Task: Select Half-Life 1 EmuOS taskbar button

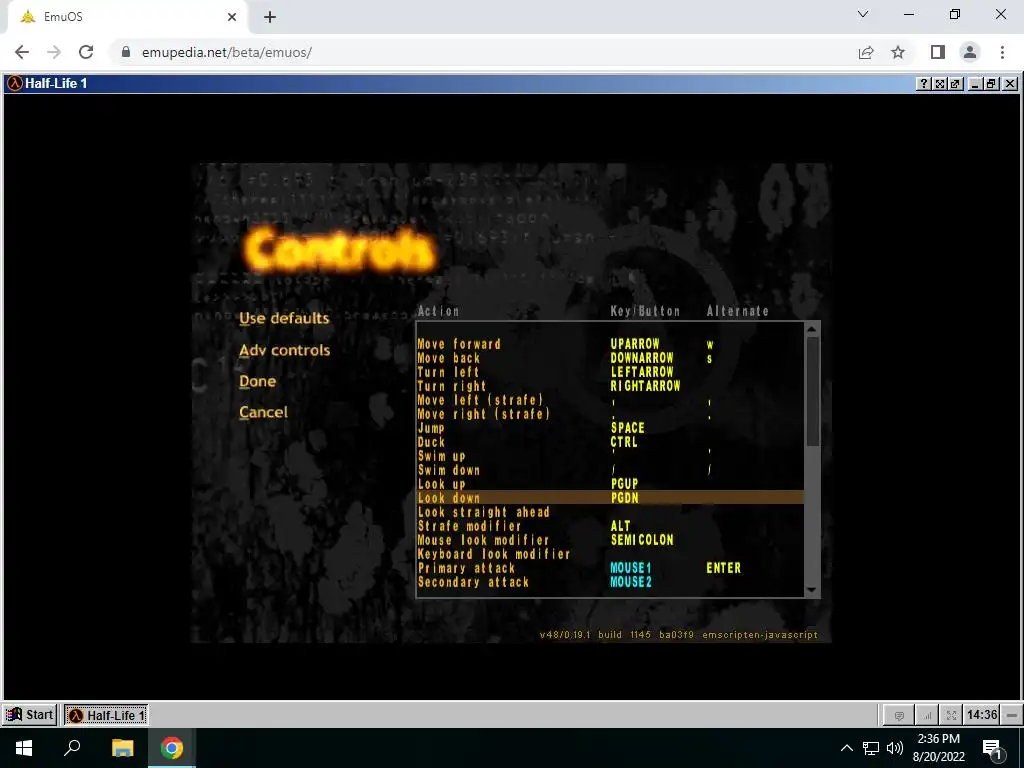Action: pyautogui.click(x=106, y=715)
